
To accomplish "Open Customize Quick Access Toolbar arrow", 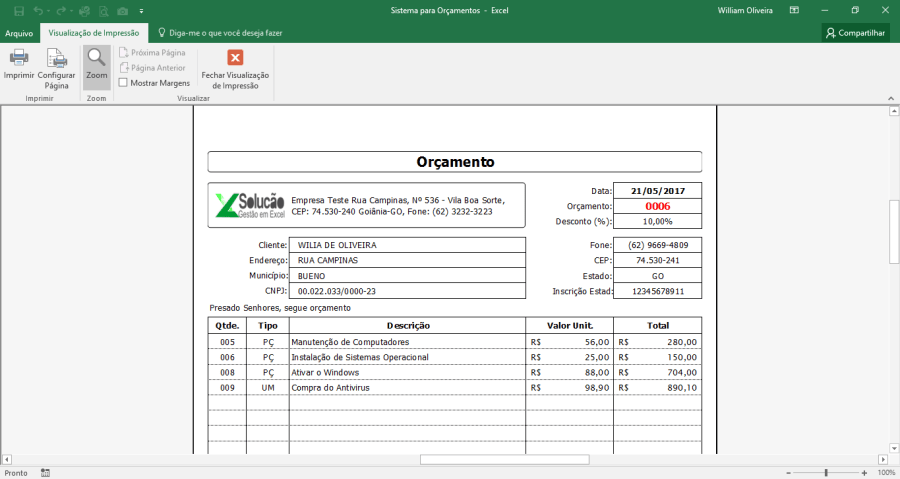I will point(141,11).
